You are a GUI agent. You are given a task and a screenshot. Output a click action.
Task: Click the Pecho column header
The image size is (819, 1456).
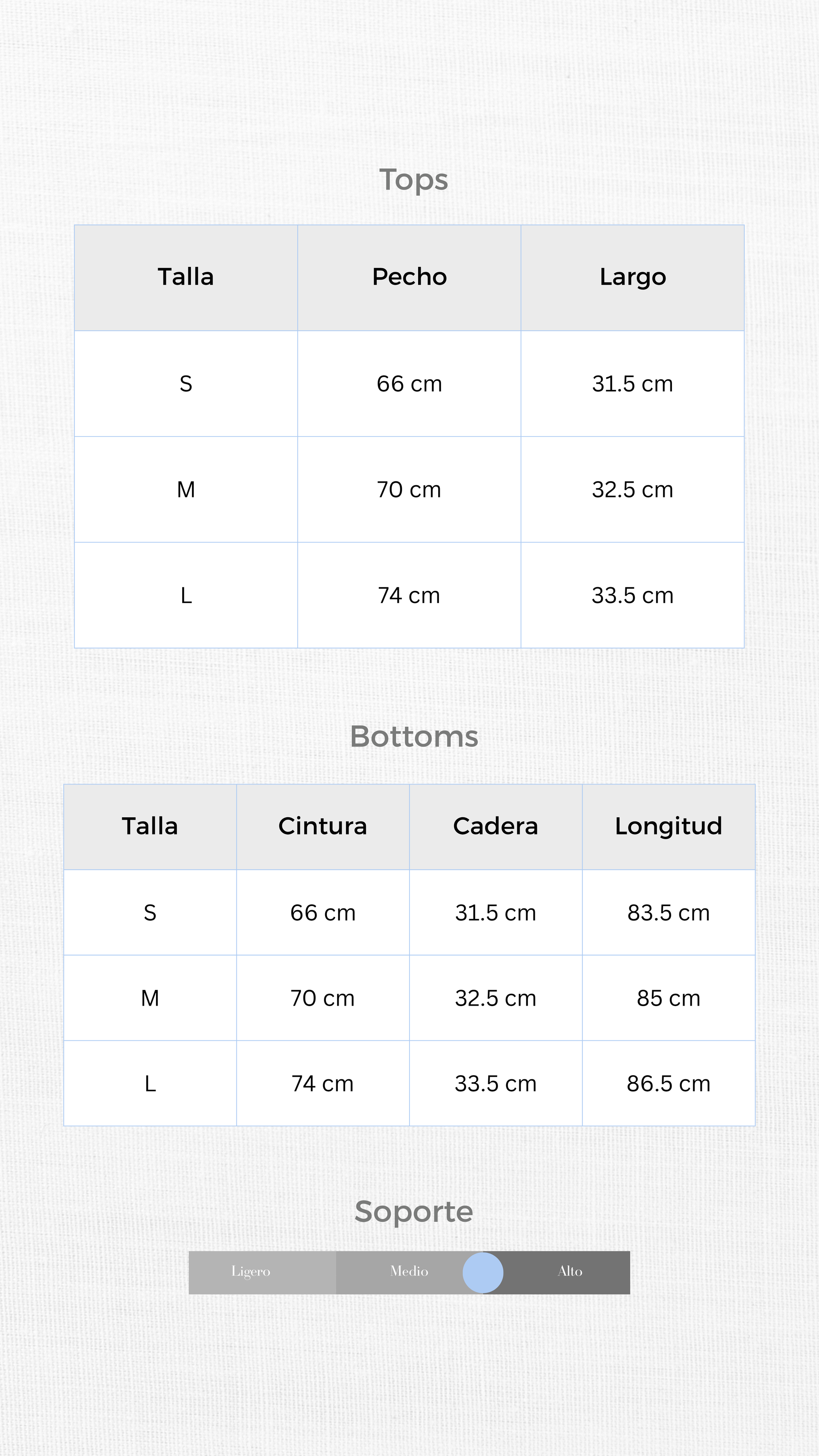[409, 277]
